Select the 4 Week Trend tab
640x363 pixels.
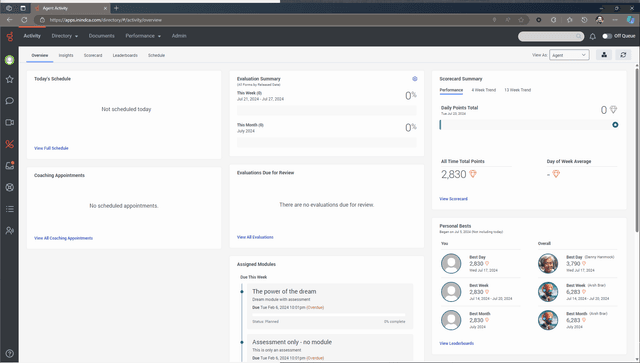[x=484, y=90]
